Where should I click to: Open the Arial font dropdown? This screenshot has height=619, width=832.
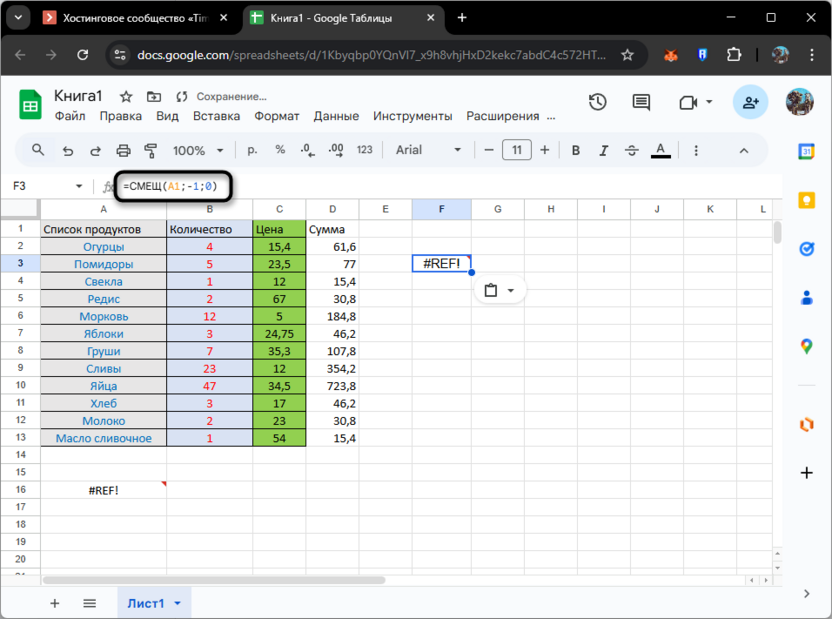[428, 150]
